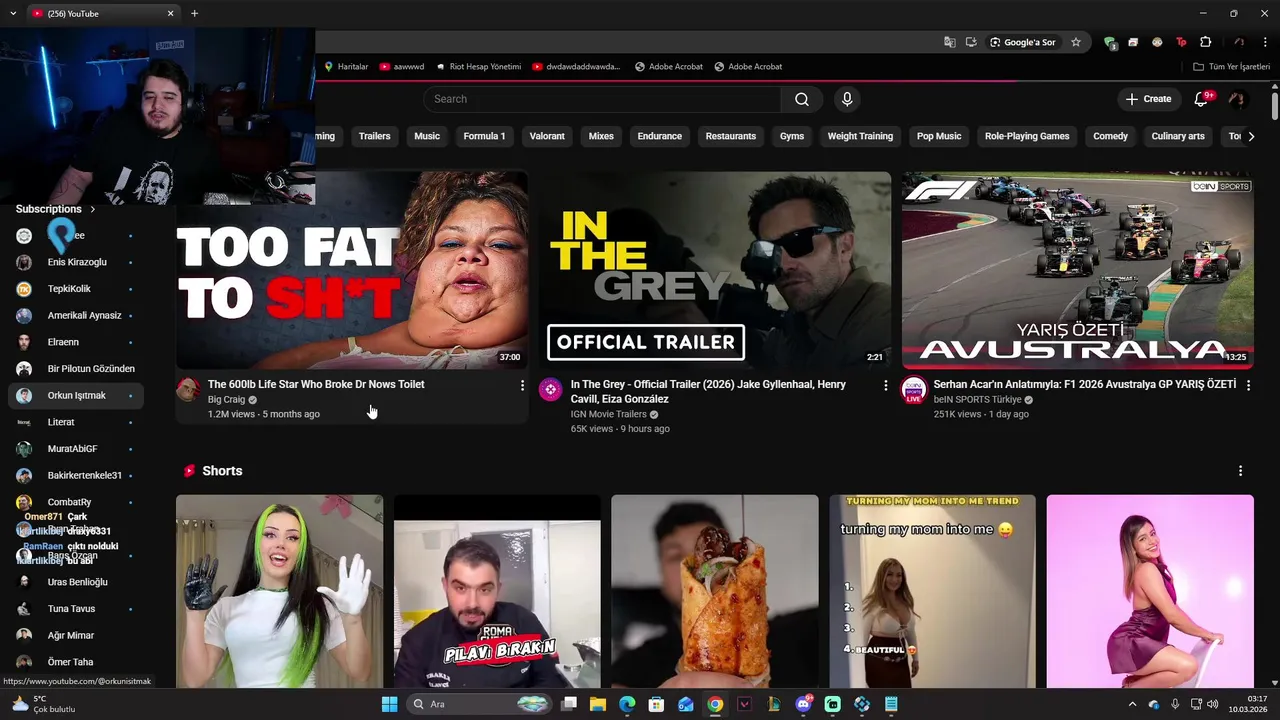
Task: Open more options for In The Grey trailer
Action: pos(884,385)
